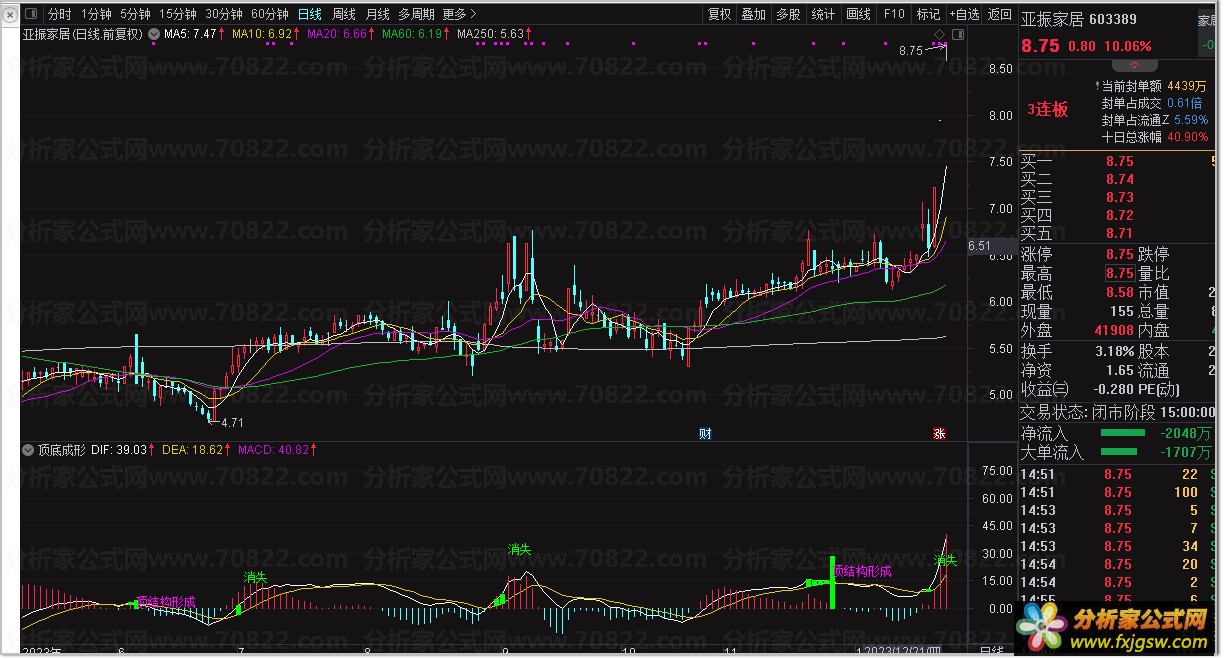
Task: Click the 6.51 price axis marker
Action: point(981,246)
